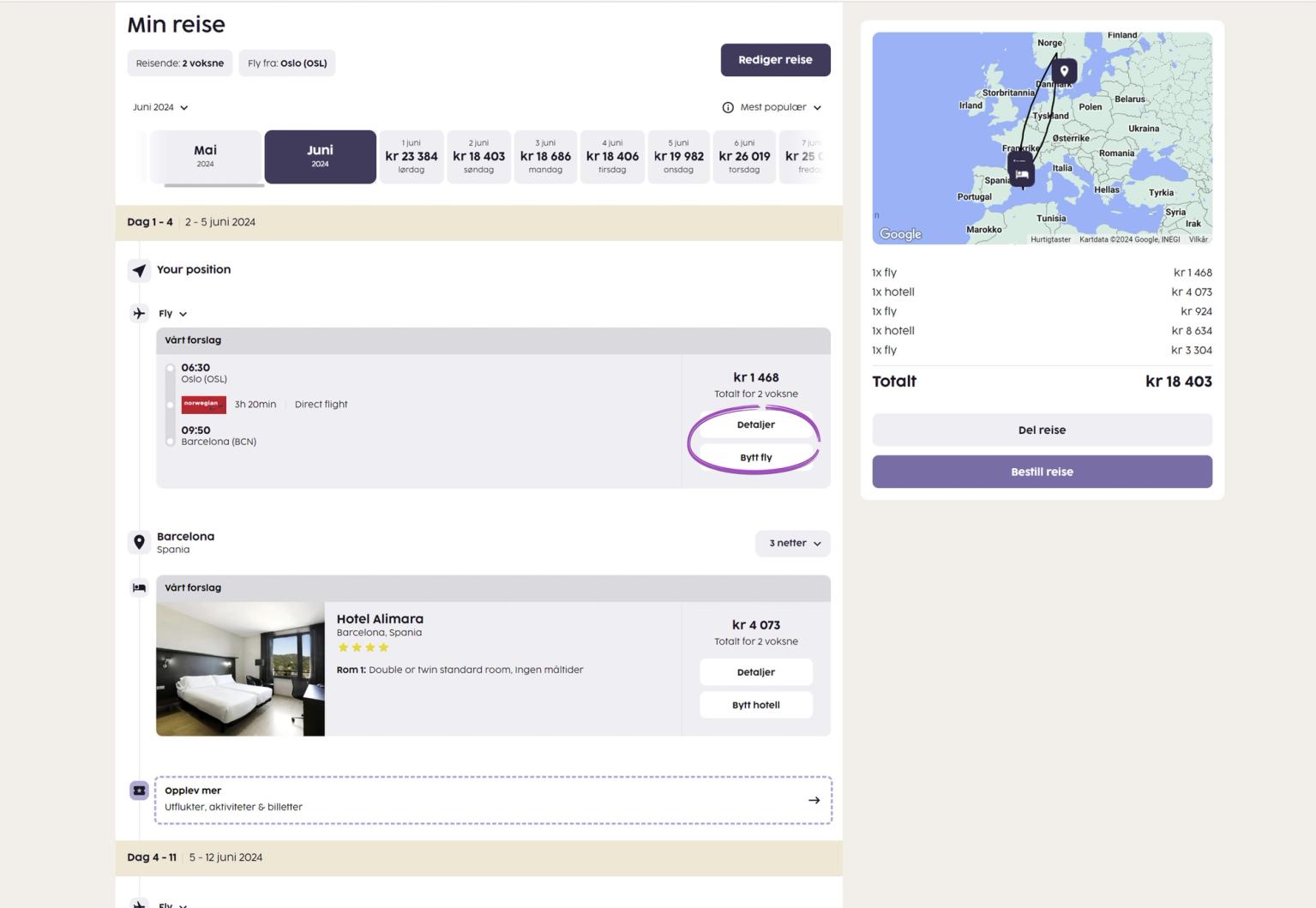Click the 06:30 Oslo (OSL) departure text
Viewport: 1316px width, 908px height.
[x=204, y=373]
